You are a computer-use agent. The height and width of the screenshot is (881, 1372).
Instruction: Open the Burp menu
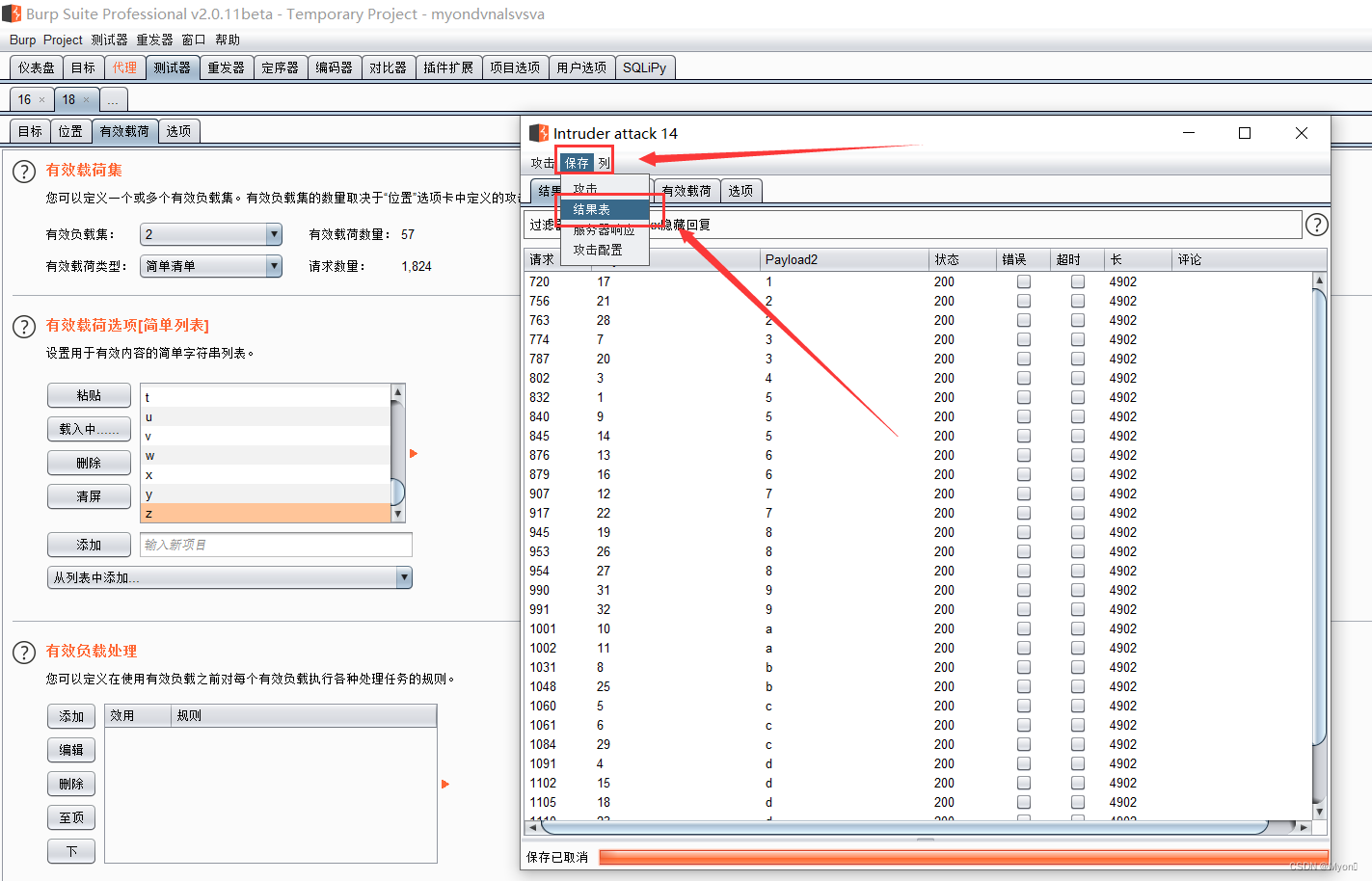pos(22,40)
